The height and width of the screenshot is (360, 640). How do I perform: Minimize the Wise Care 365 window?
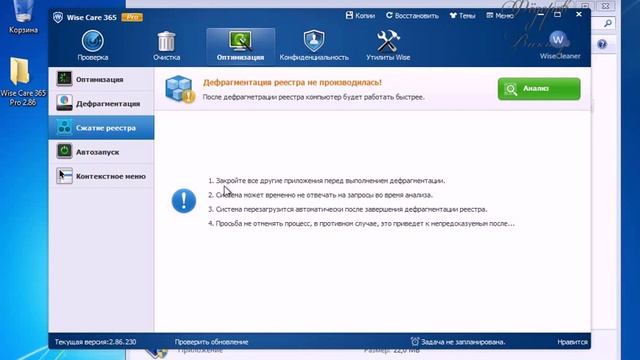click(x=541, y=15)
